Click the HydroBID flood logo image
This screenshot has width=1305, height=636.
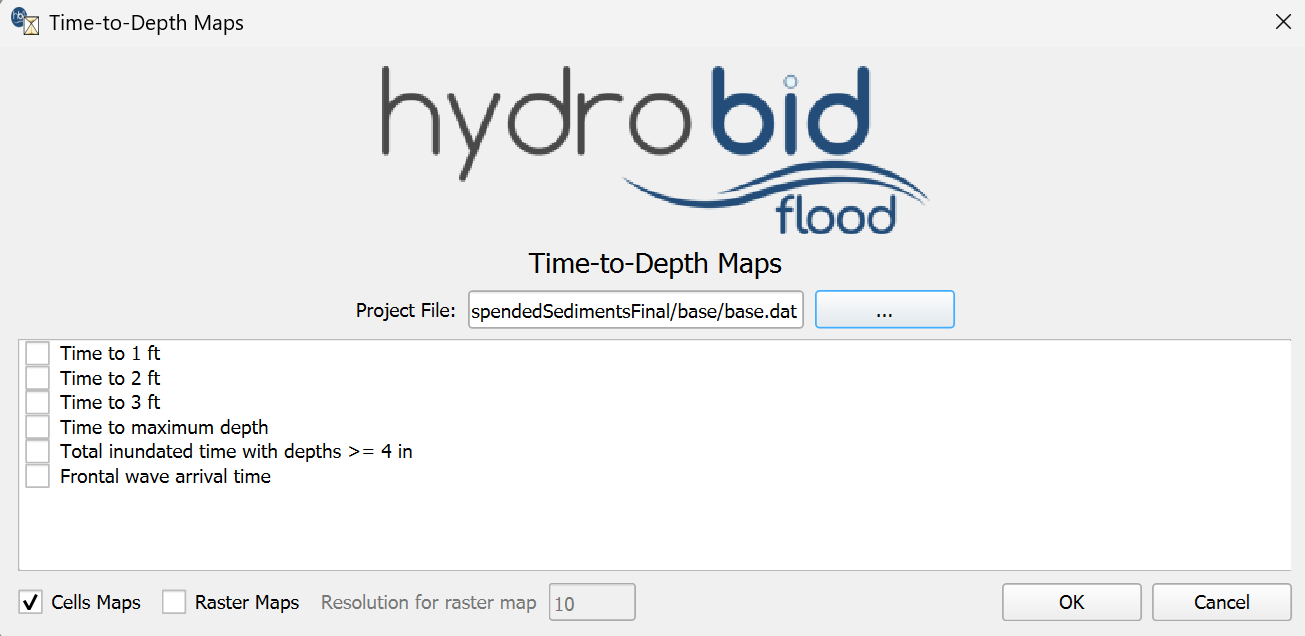(x=655, y=148)
